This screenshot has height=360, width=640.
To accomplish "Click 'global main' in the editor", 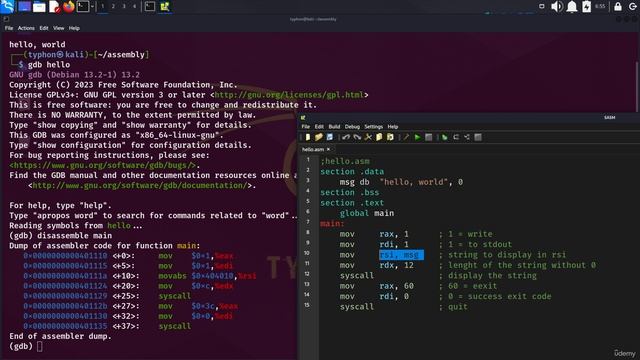I will (367, 213).
